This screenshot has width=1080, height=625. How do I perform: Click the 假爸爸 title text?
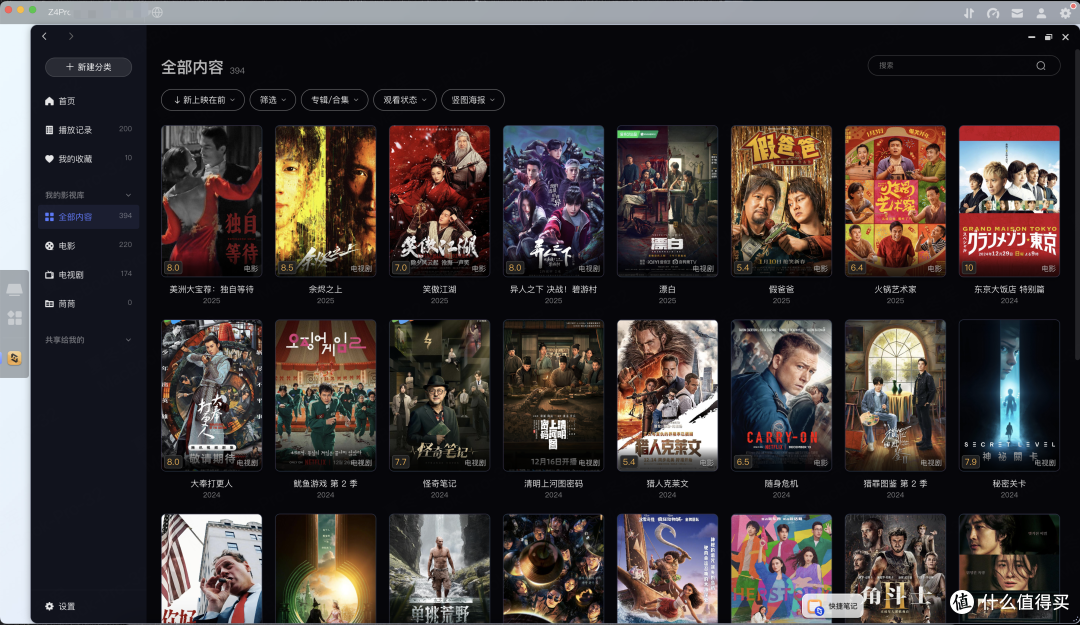(782, 289)
